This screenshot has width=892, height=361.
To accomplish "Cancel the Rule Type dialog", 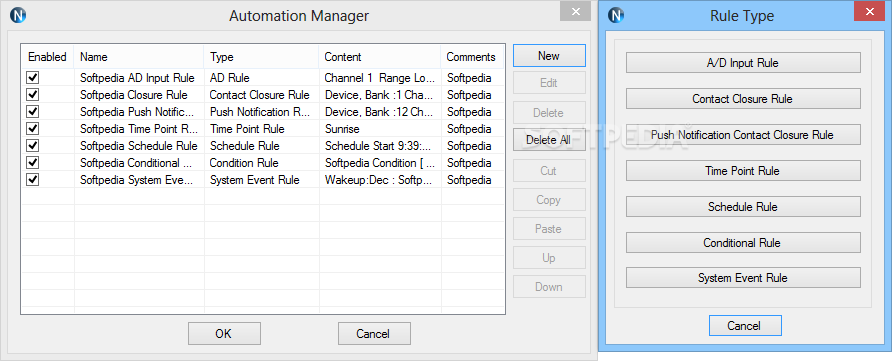I will tap(745, 326).
